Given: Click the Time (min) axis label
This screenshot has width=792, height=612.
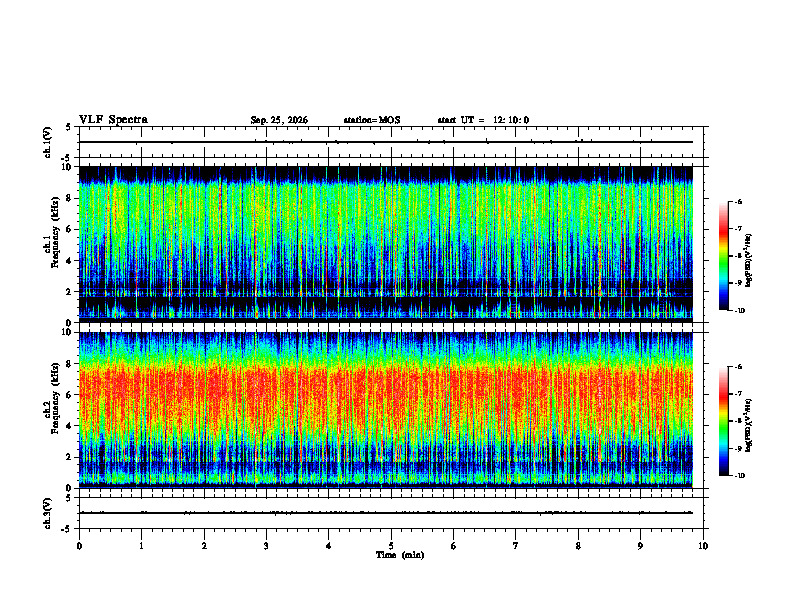Looking at the screenshot, I should [400, 555].
